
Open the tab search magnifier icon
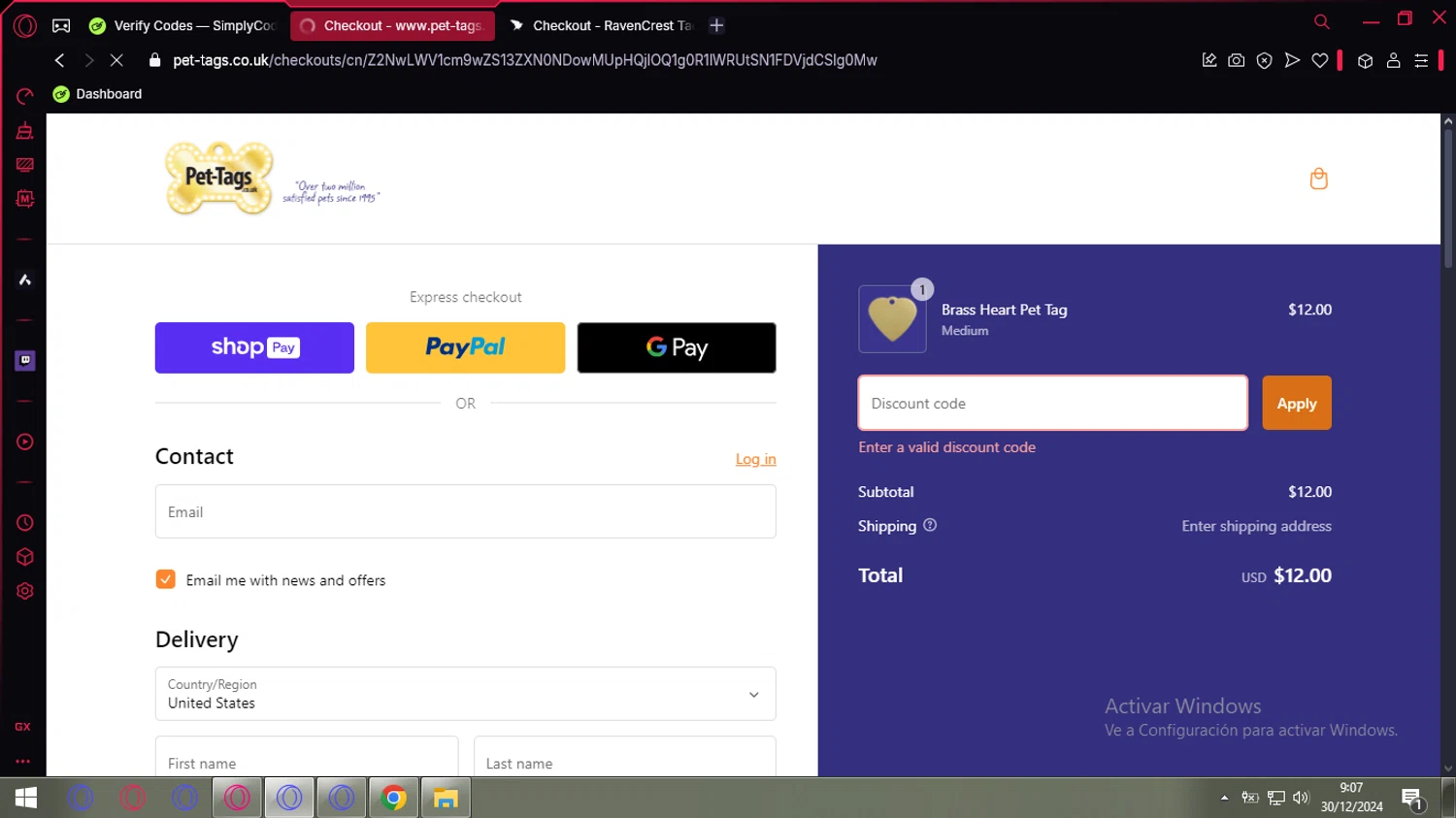pyautogui.click(x=1321, y=21)
